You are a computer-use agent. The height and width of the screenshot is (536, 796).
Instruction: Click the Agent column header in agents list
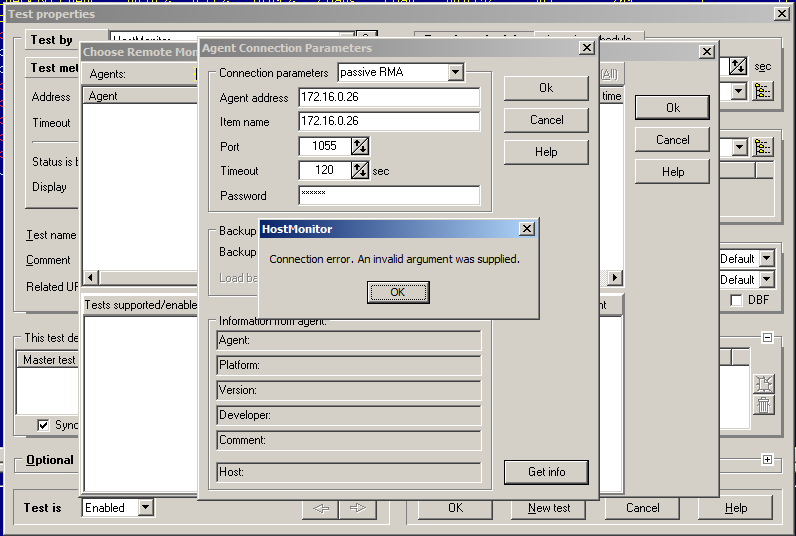[140, 96]
